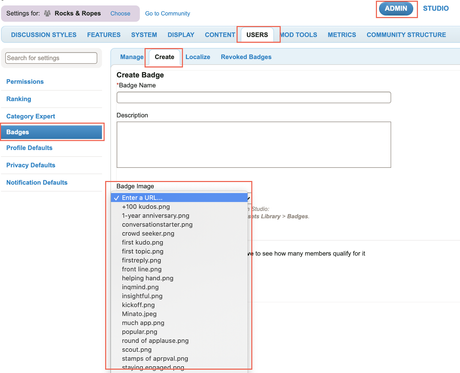
Task: Open COMMUNITY STRUCTURE tab
Action: point(406,35)
